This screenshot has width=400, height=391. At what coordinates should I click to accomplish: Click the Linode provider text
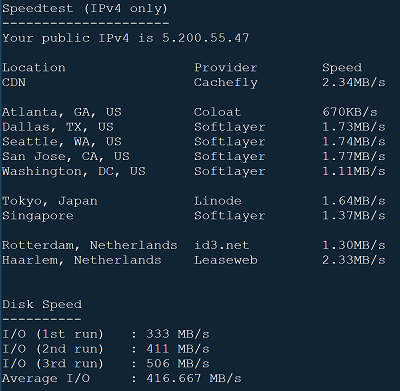(218, 201)
